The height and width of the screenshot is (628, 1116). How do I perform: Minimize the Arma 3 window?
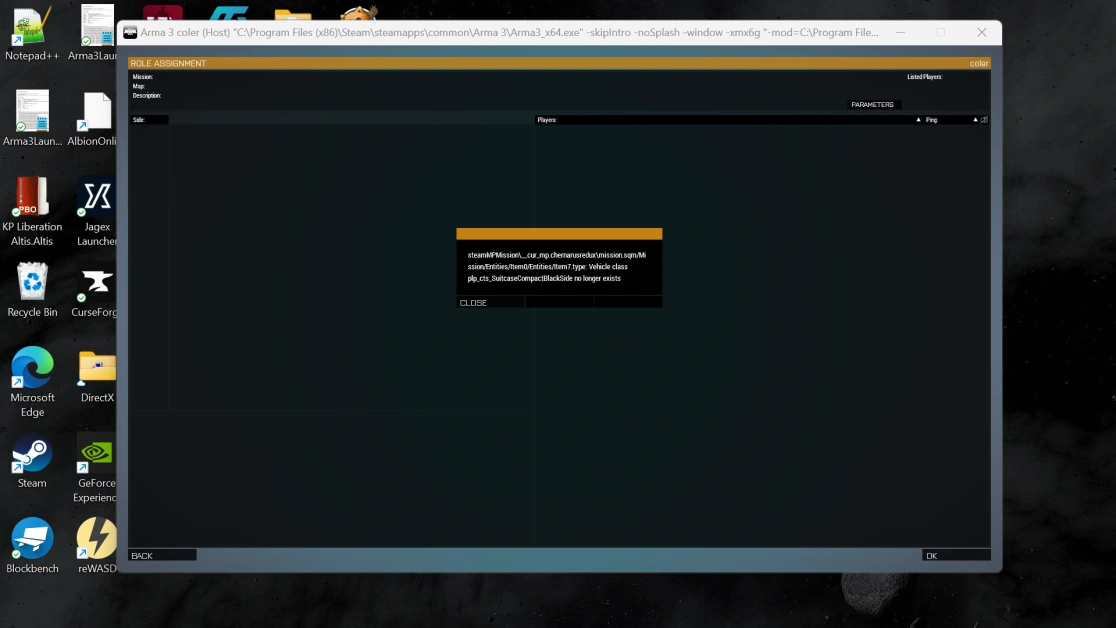(900, 33)
